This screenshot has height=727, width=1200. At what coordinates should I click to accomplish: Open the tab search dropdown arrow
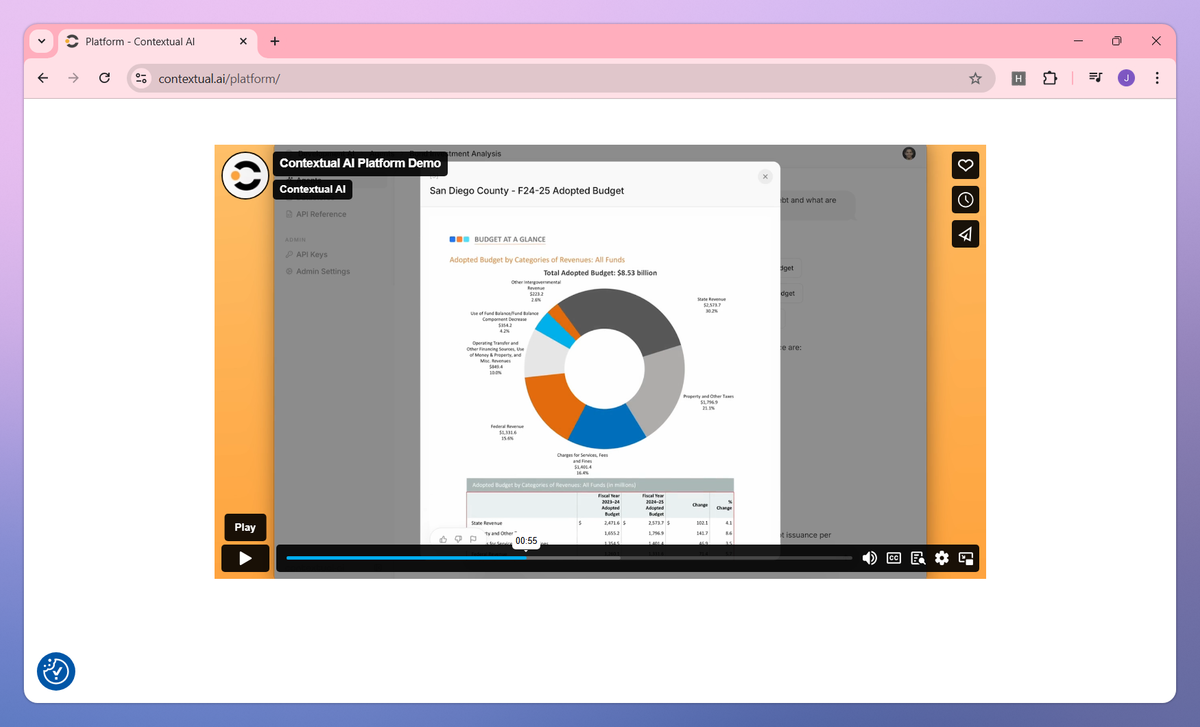(x=41, y=42)
